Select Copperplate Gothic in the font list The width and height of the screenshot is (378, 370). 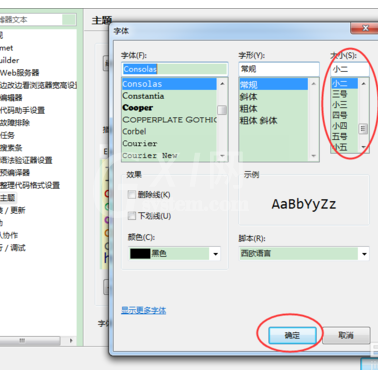click(x=169, y=120)
